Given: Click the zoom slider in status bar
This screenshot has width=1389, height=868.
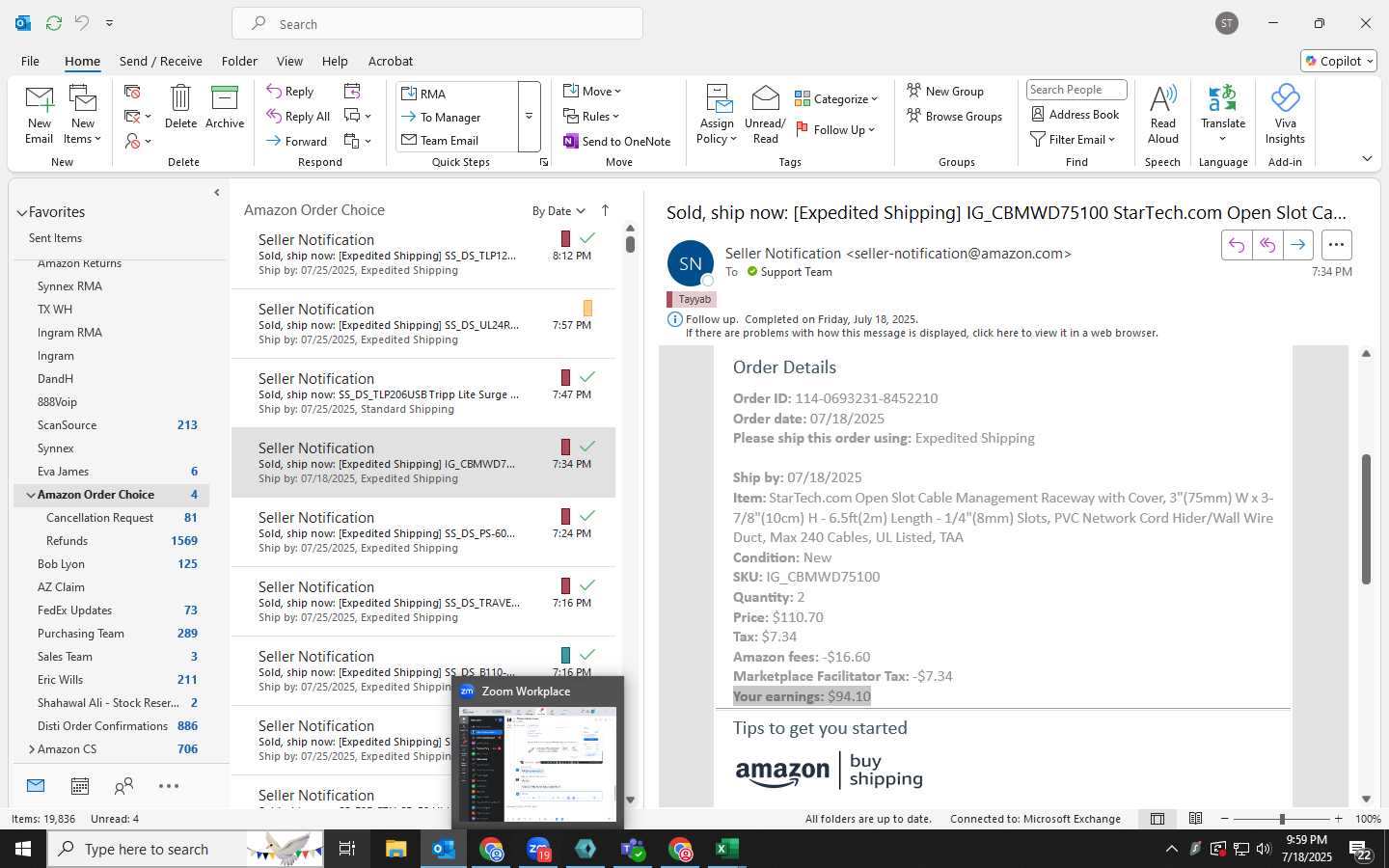Looking at the screenshot, I should click(x=1281, y=819).
